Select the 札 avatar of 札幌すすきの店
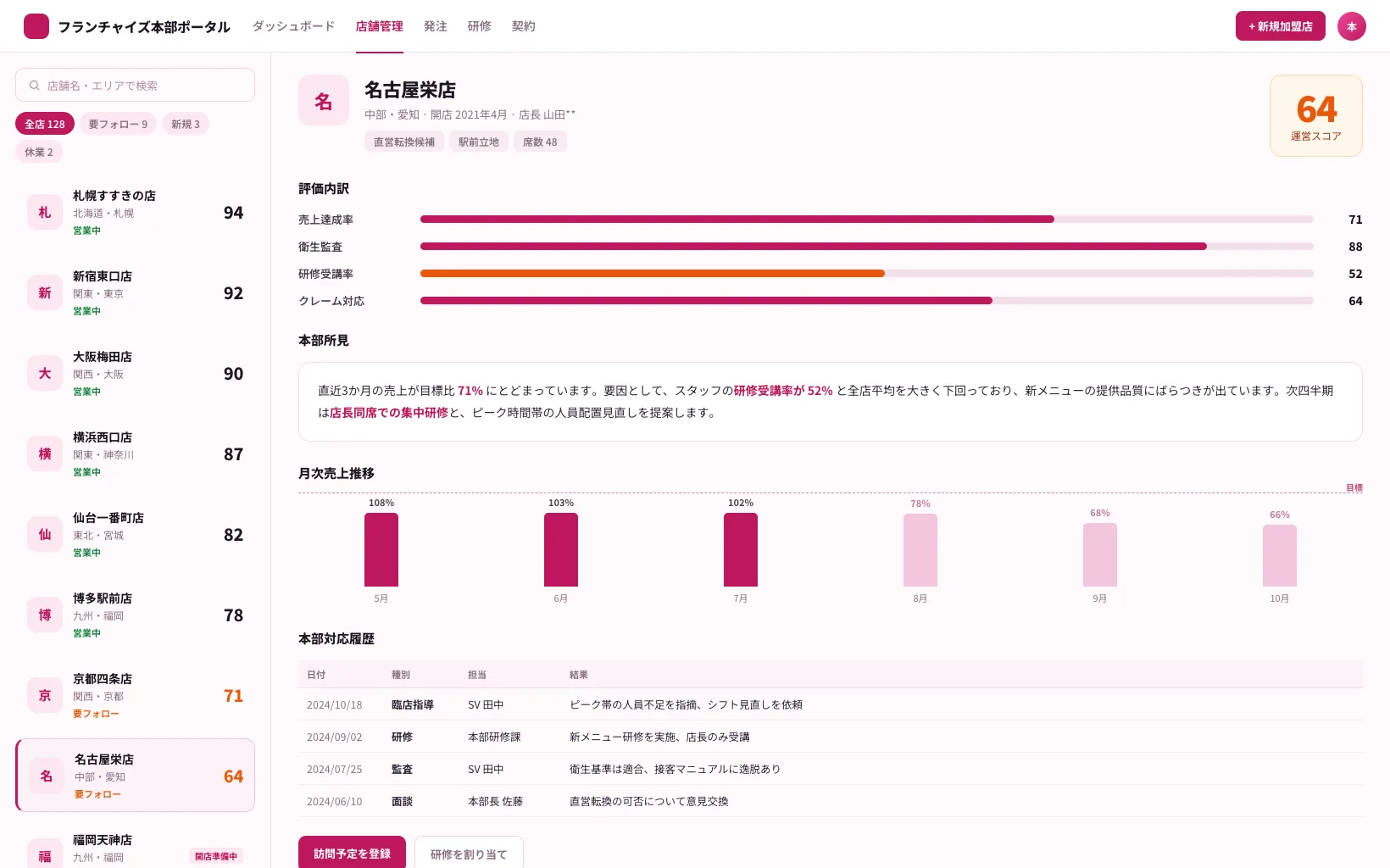1390x868 pixels. (45, 213)
